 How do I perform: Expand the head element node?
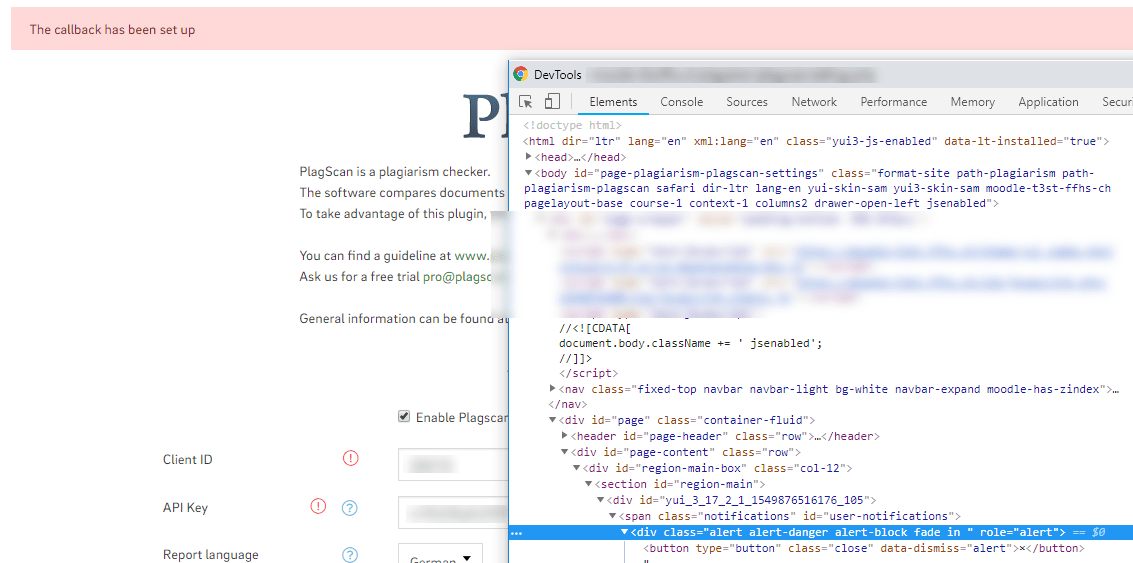[x=529, y=157]
